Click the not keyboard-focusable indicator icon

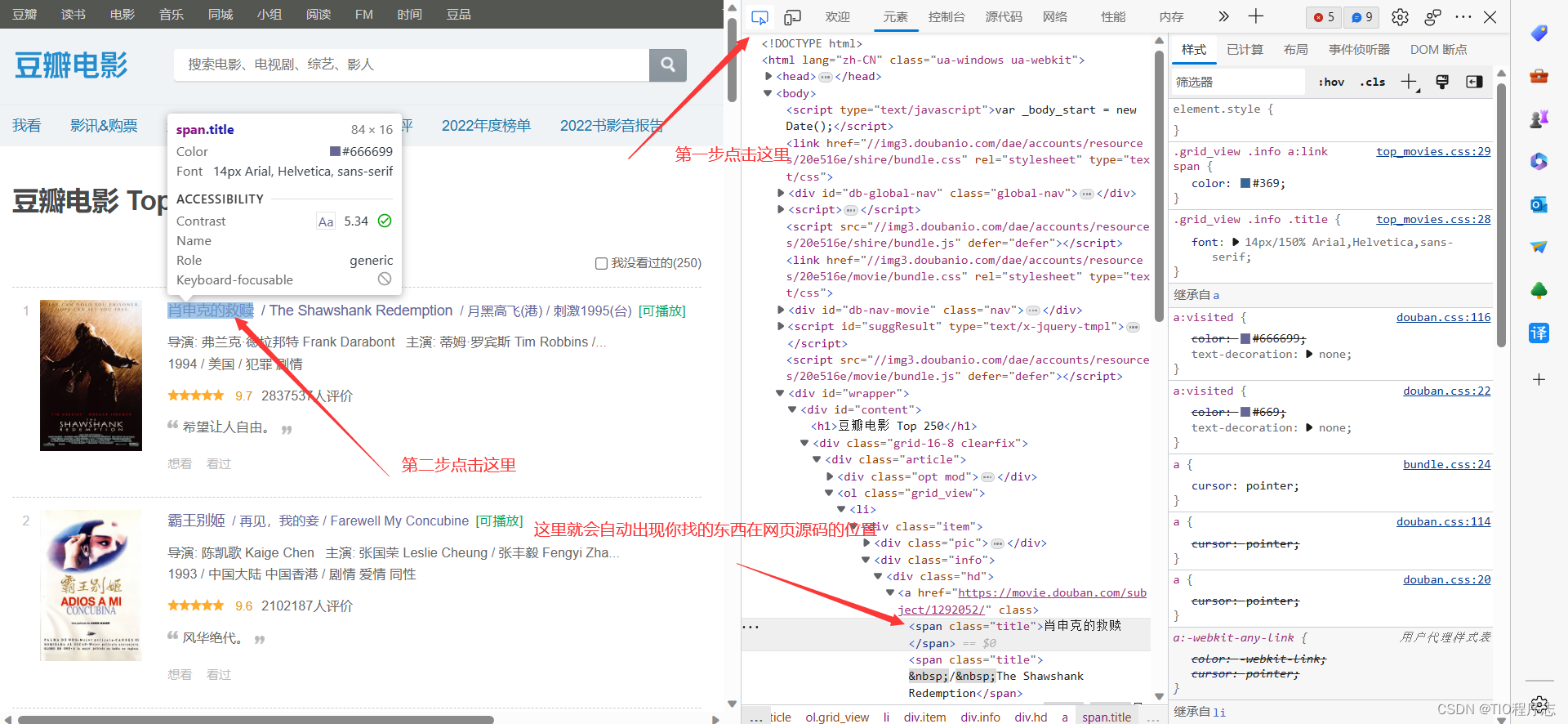385,279
